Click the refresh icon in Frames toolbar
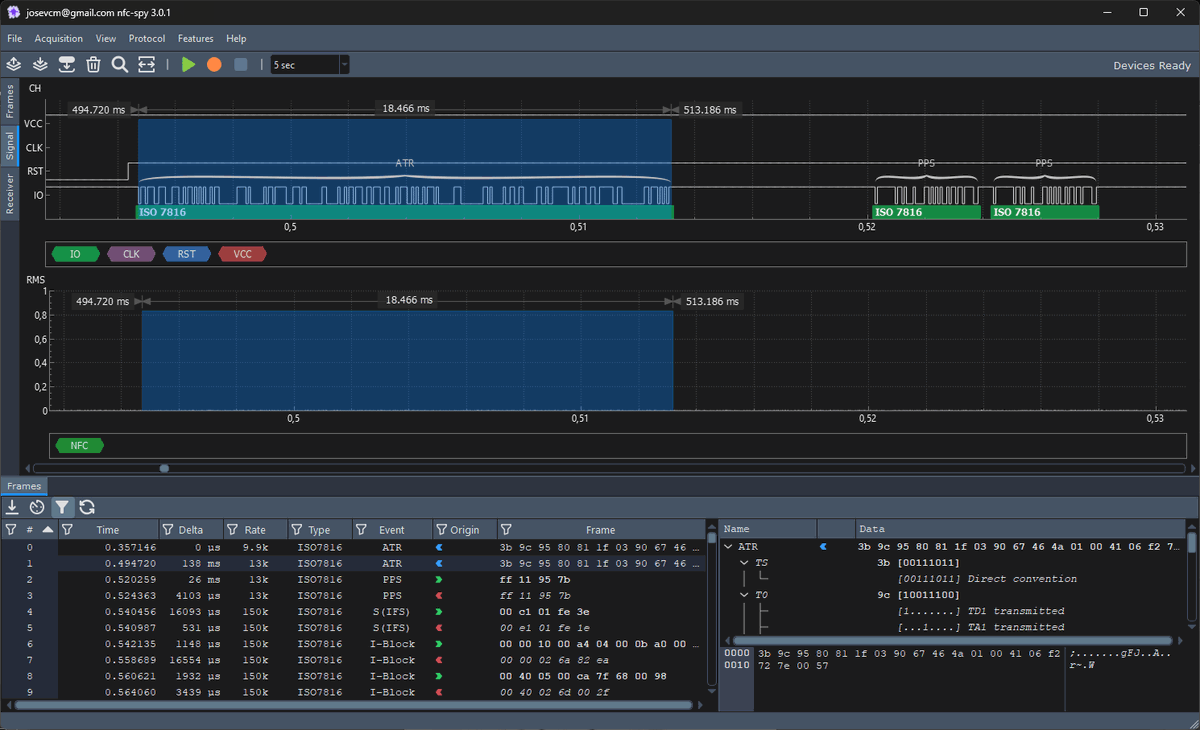 (87, 507)
